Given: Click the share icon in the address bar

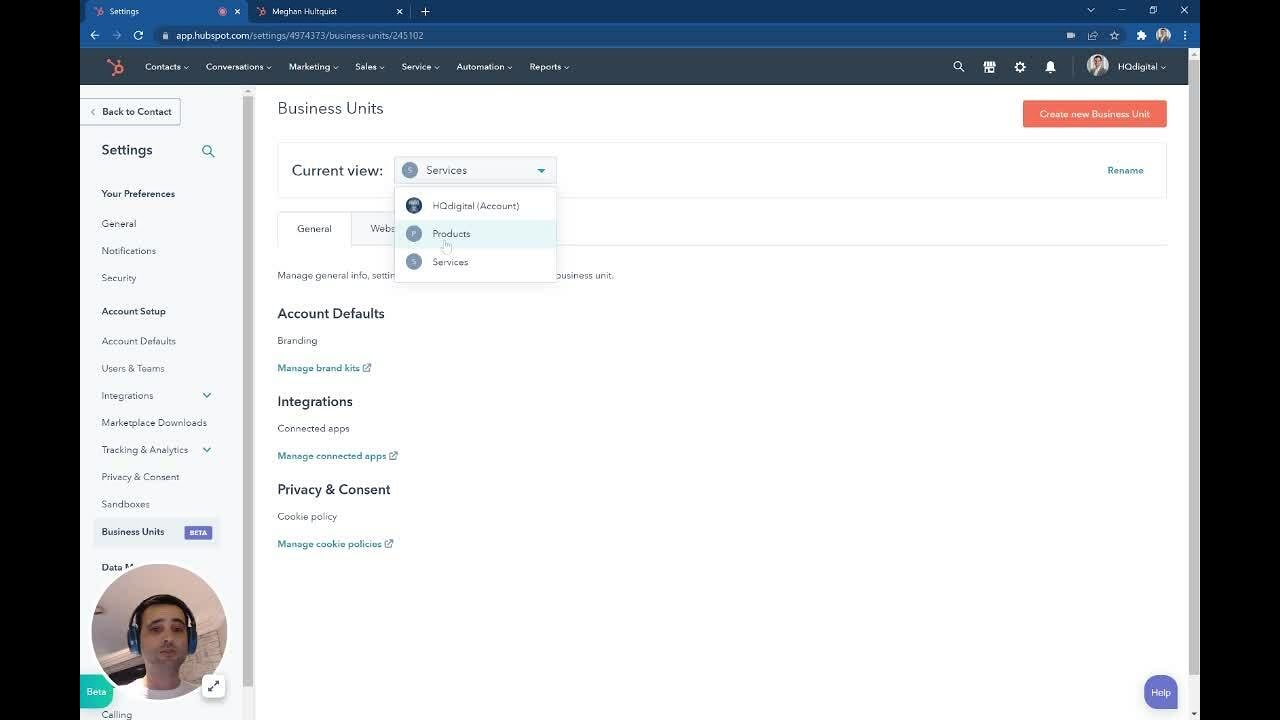Looking at the screenshot, I should point(1092,35).
